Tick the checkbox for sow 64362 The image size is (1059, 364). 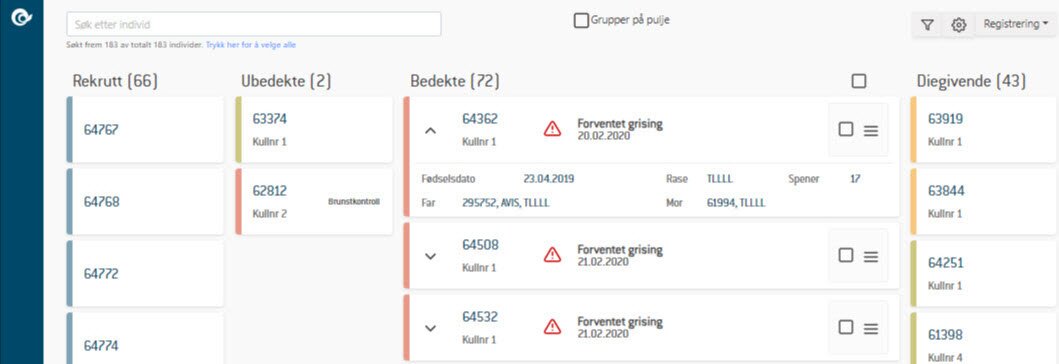click(846, 129)
